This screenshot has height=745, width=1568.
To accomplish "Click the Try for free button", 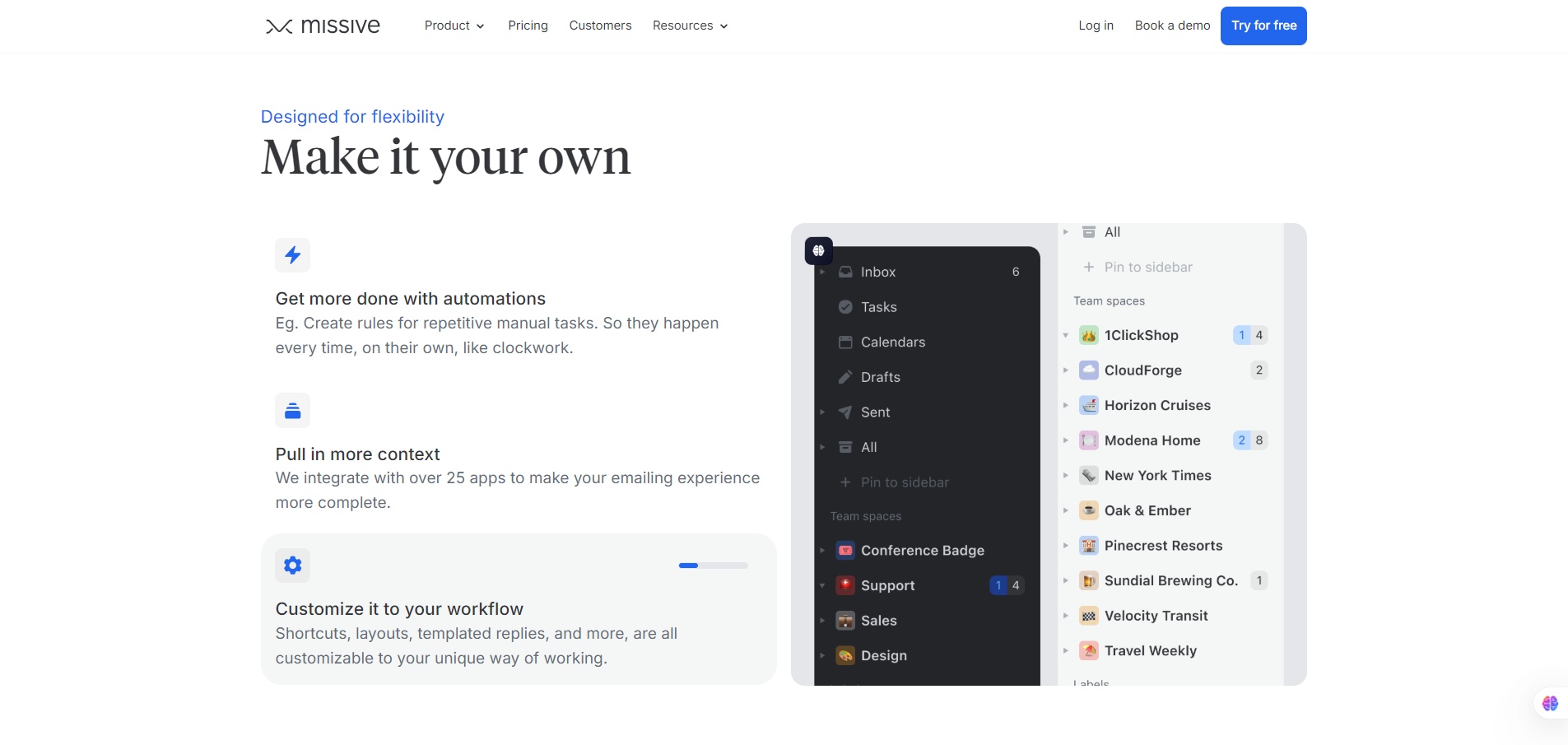I will [1263, 26].
